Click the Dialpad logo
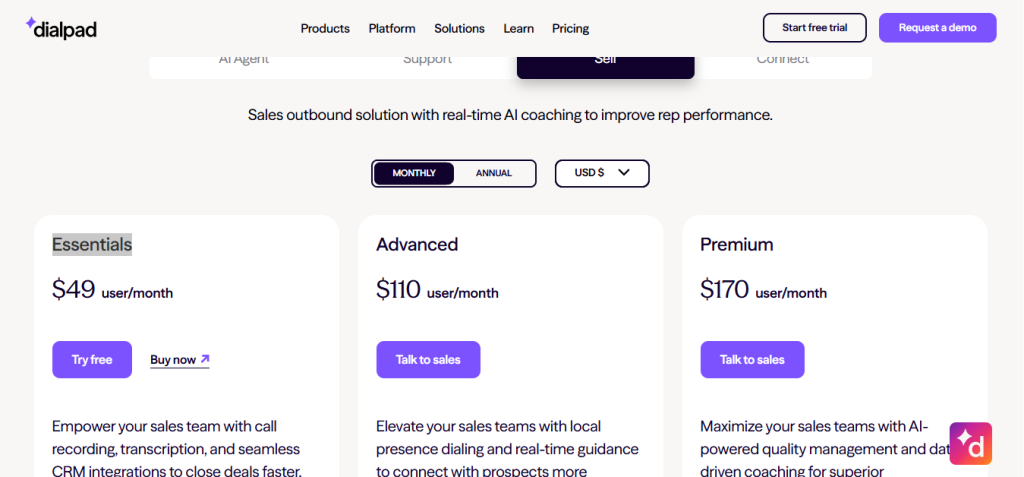 tap(60, 28)
